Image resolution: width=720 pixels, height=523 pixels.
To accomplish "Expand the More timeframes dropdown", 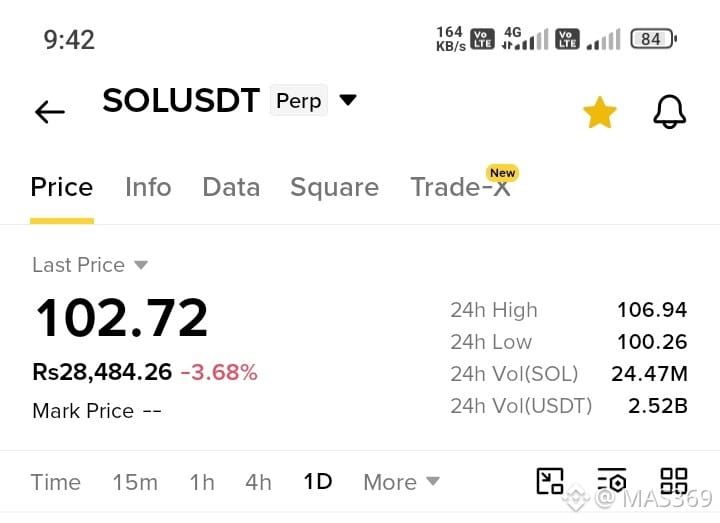I will tap(401, 482).
